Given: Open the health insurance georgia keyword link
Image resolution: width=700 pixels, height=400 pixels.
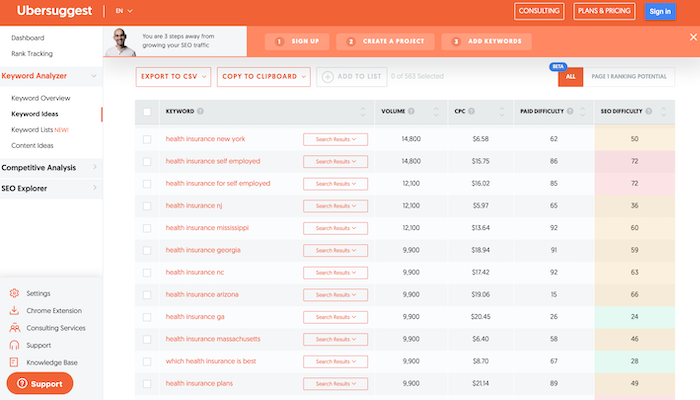Looking at the screenshot, I should click(x=203, y=250).
